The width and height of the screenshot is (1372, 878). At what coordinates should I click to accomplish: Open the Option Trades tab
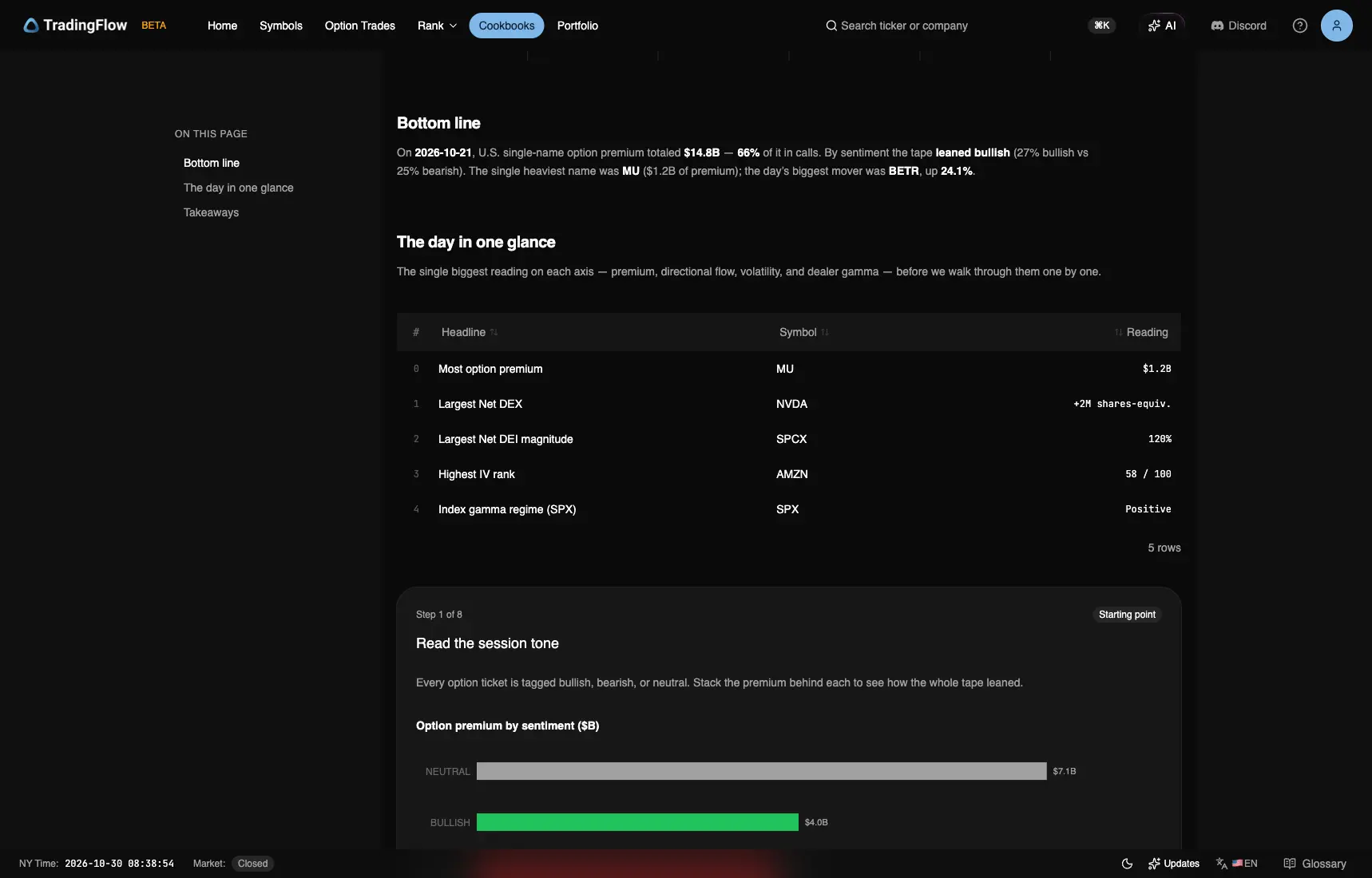(359, 26)
